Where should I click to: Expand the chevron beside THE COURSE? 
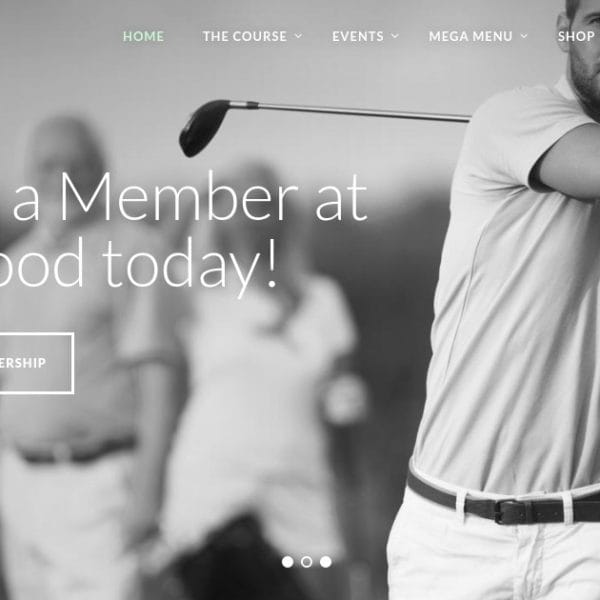pyautogui.click(x=298, y=36)
